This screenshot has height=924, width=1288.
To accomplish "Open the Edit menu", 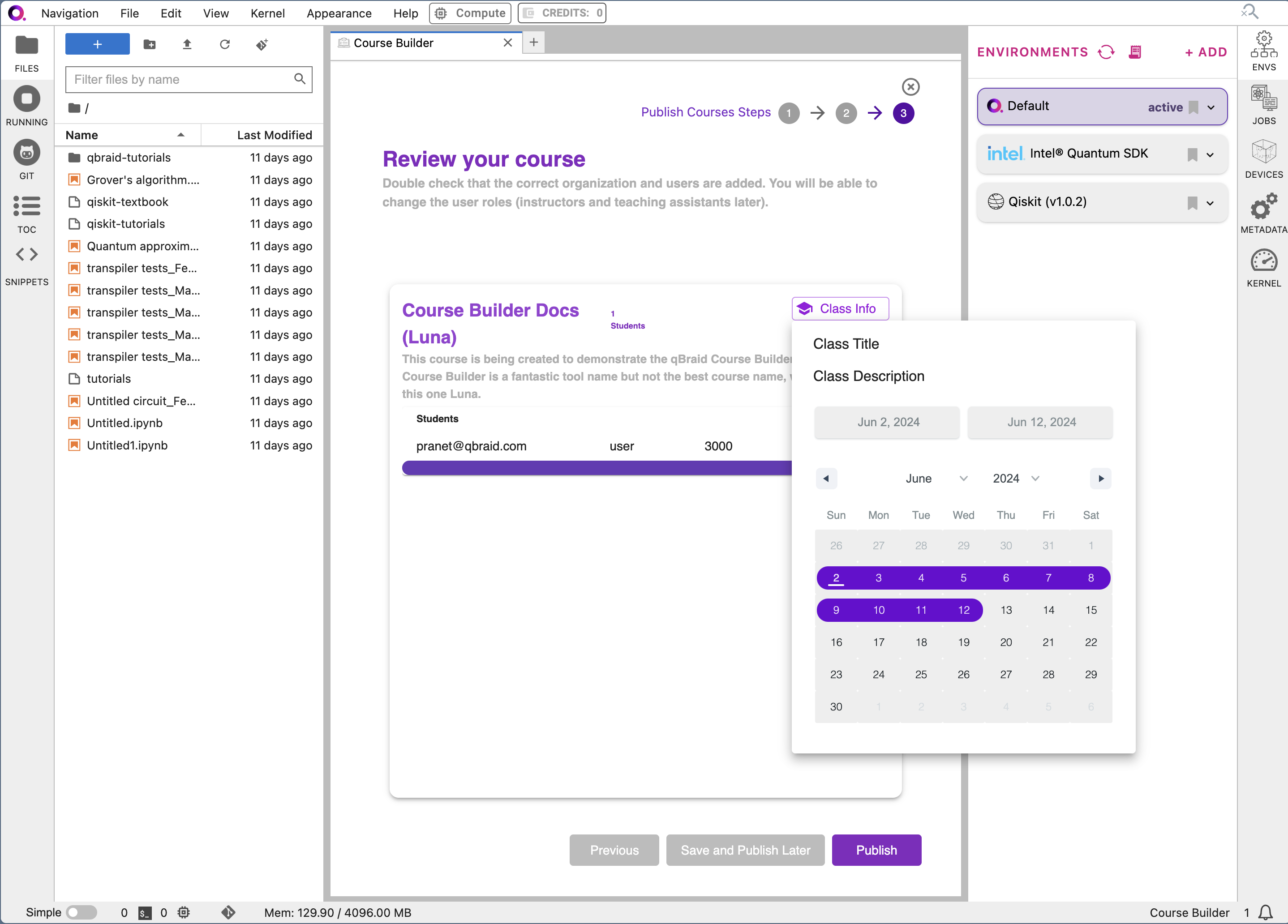I will 170,13.
